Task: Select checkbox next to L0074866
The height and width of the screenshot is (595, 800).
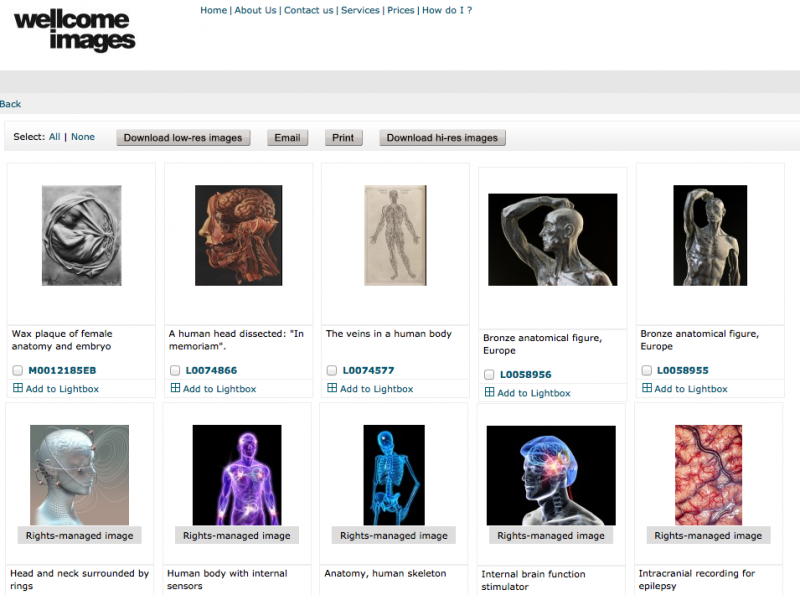Action: click(x=175, y=370)
